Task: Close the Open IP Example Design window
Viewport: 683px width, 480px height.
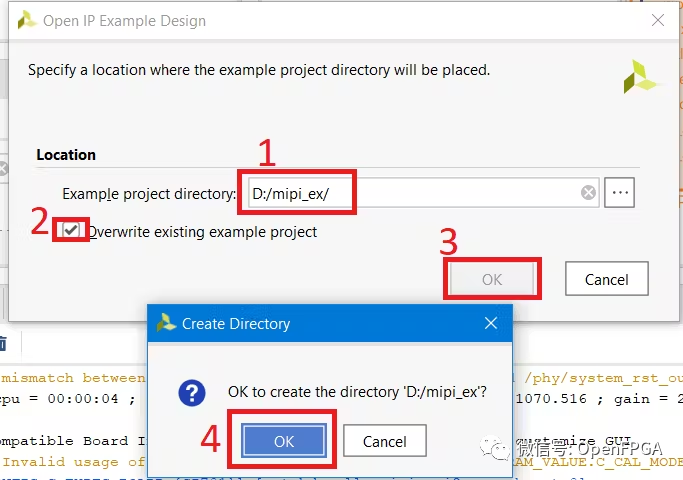Action: [x=658, y=20]
